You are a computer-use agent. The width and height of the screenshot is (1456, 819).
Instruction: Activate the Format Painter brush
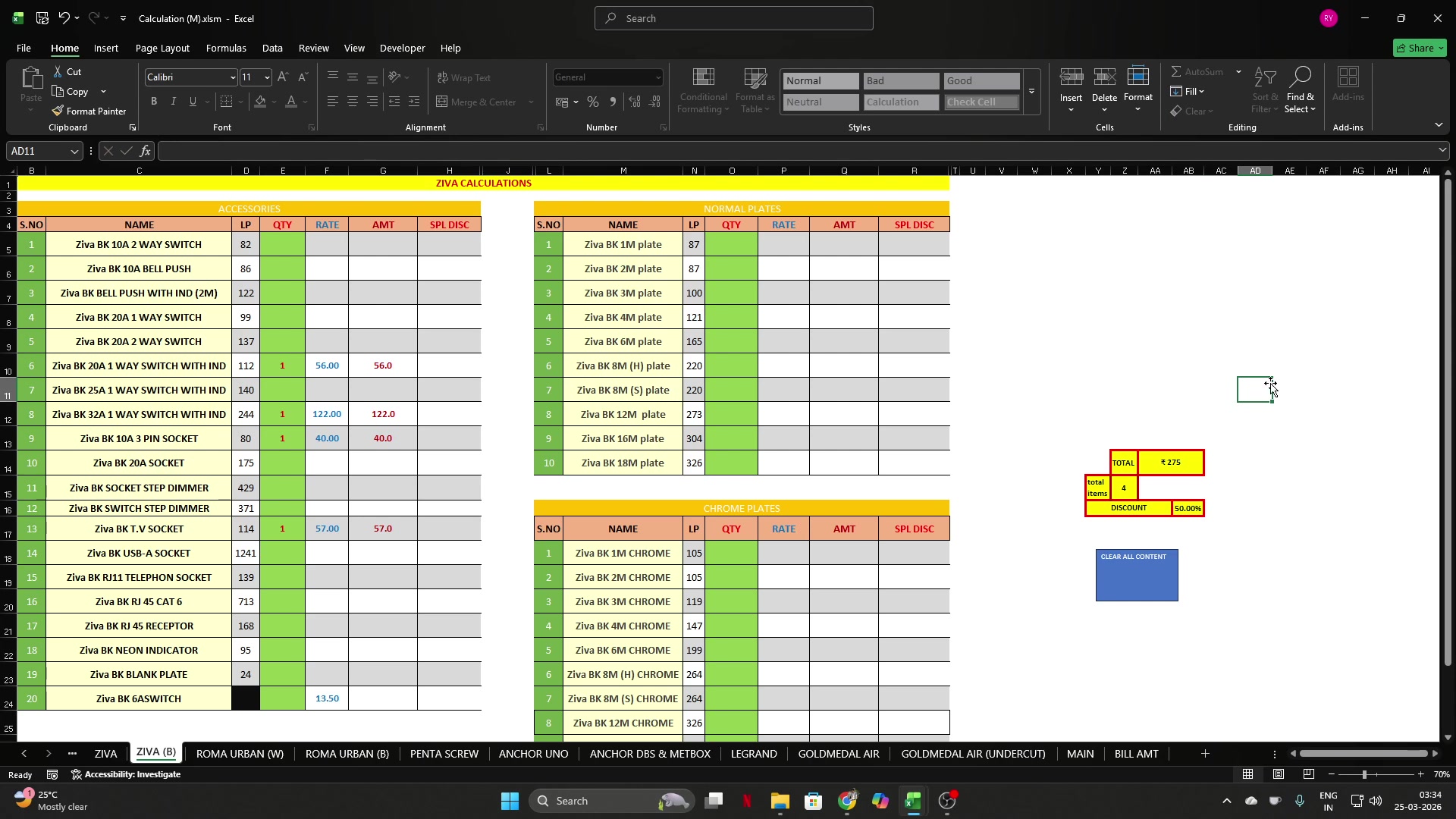(89, 111)
